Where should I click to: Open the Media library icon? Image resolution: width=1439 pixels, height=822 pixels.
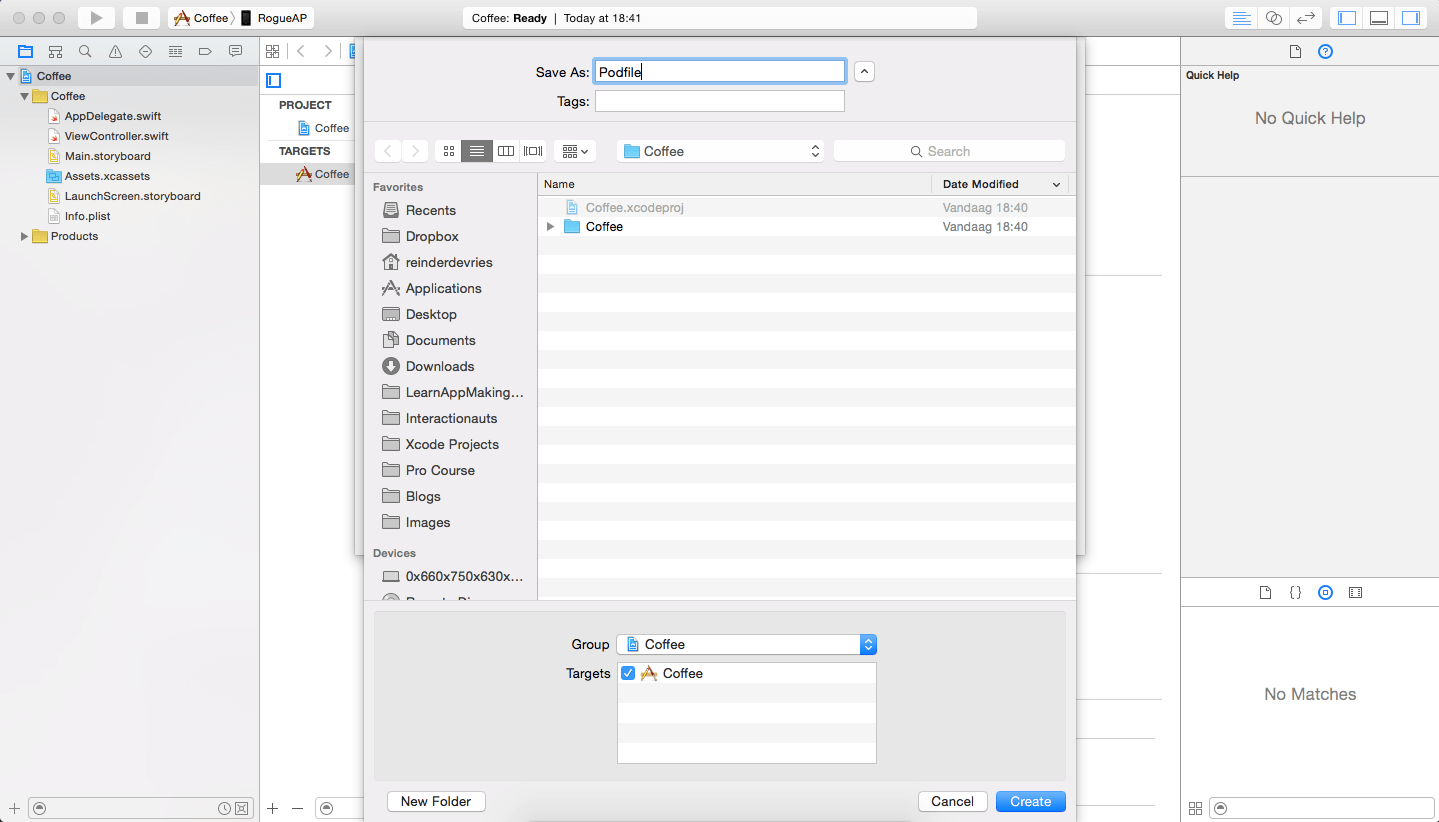(x=1355, y=592)
